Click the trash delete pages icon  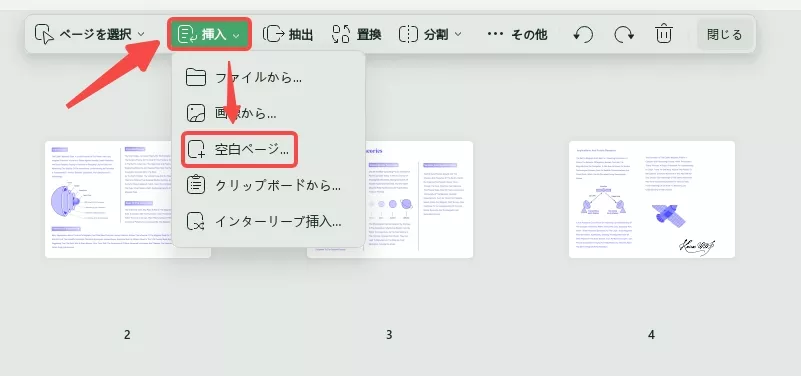tap(664, 34)
